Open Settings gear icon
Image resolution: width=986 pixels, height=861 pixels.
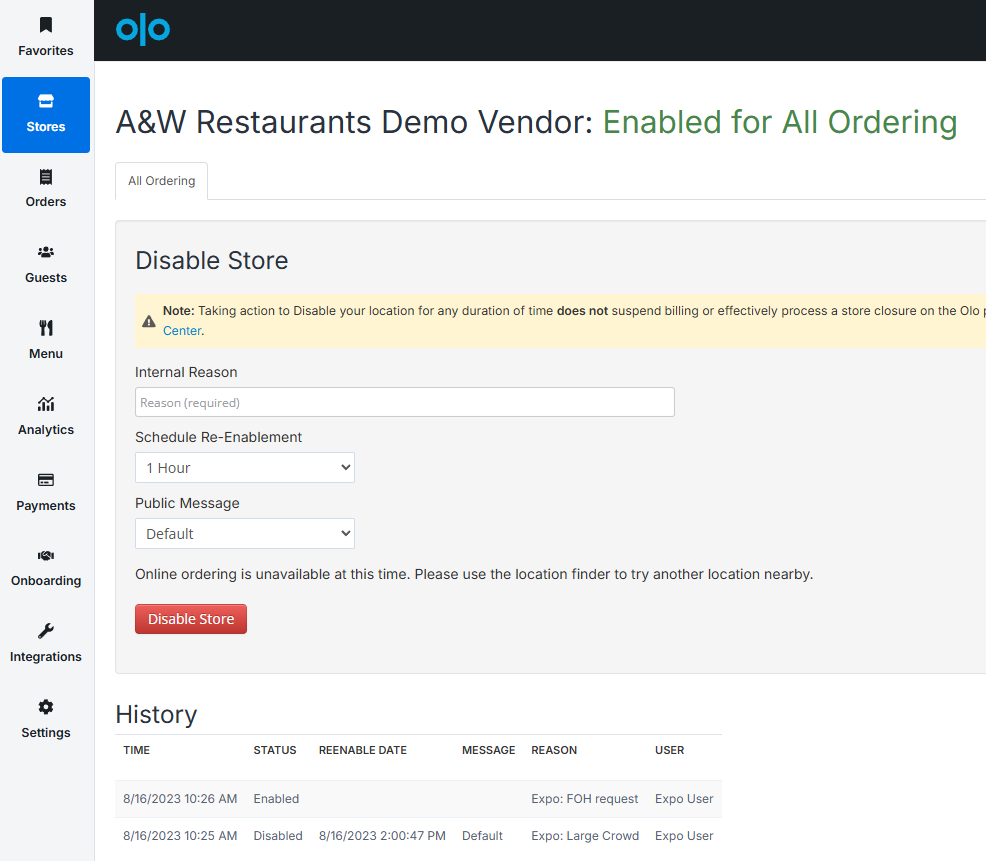45,707
